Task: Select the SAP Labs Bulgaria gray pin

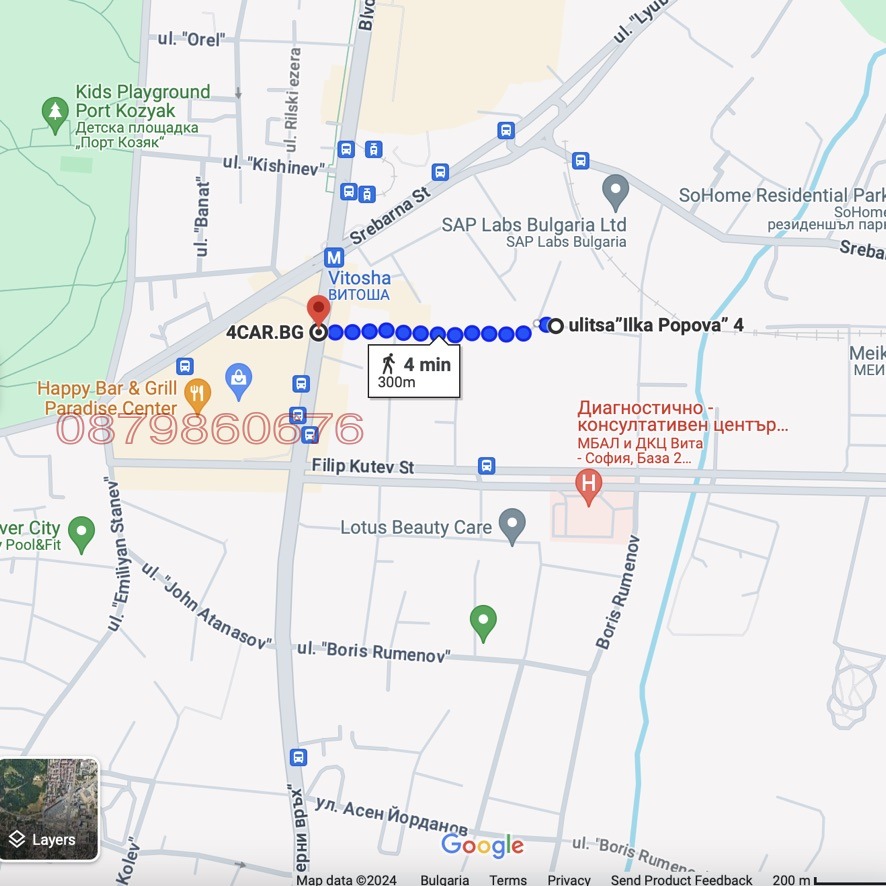Action: click(x=616, y=187)
